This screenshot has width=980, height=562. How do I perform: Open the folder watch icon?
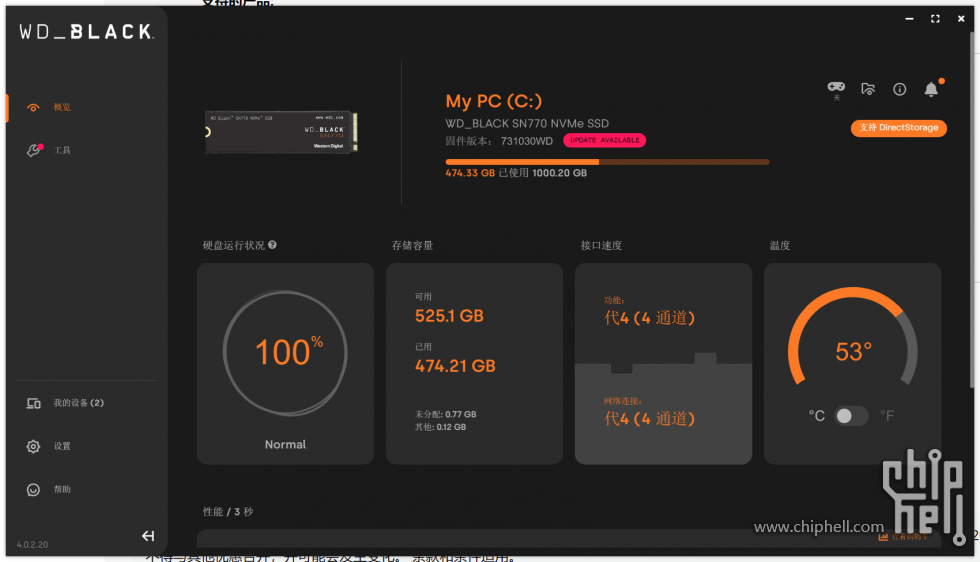coord(868,89)
